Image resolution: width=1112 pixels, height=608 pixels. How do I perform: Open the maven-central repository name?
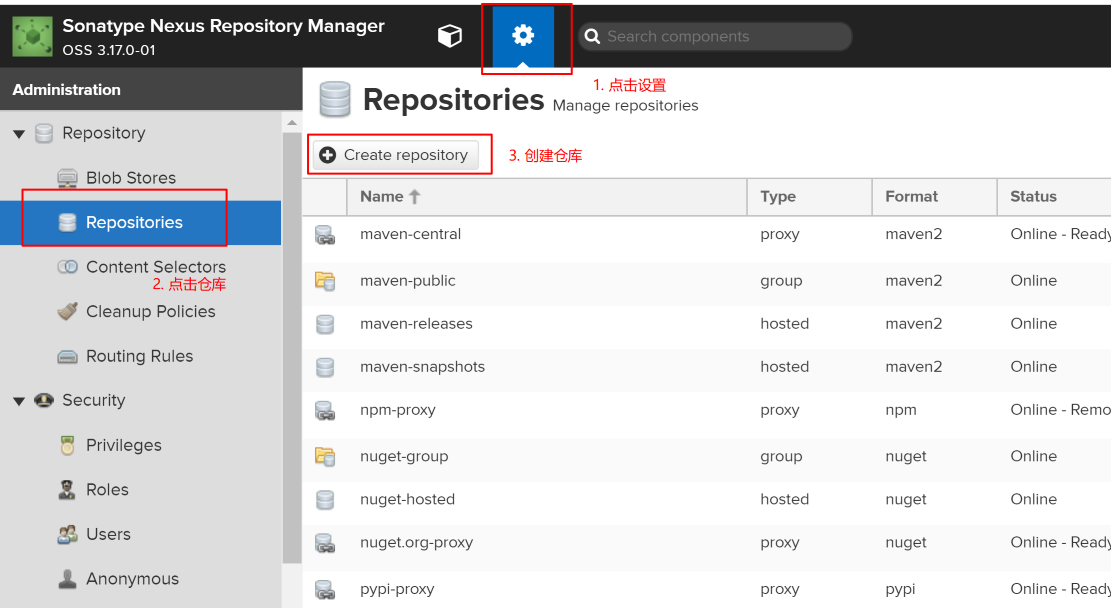tap(411, 234)
